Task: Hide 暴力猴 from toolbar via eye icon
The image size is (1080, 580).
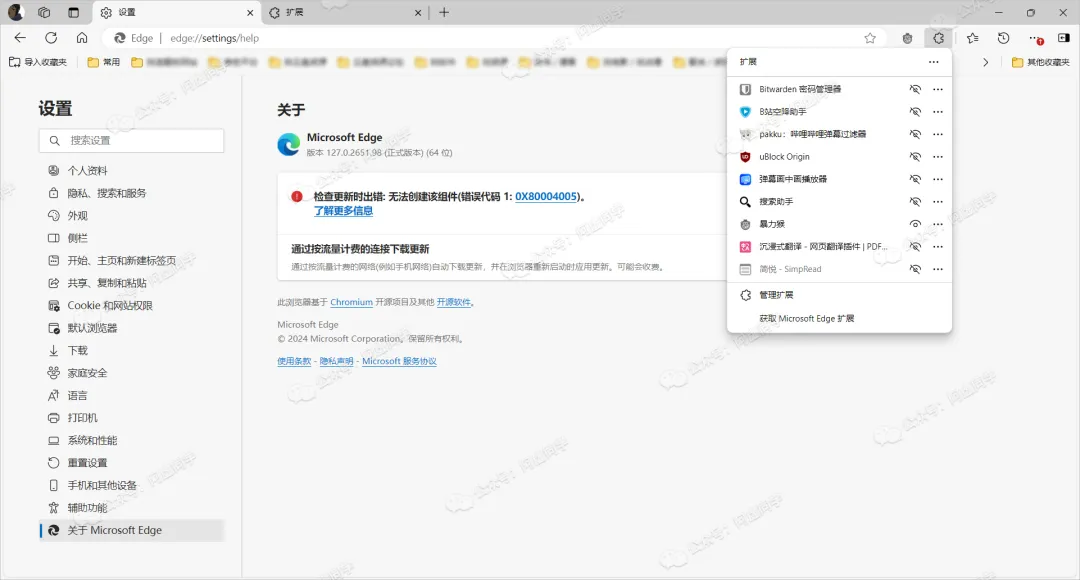Action: point(914,224)
